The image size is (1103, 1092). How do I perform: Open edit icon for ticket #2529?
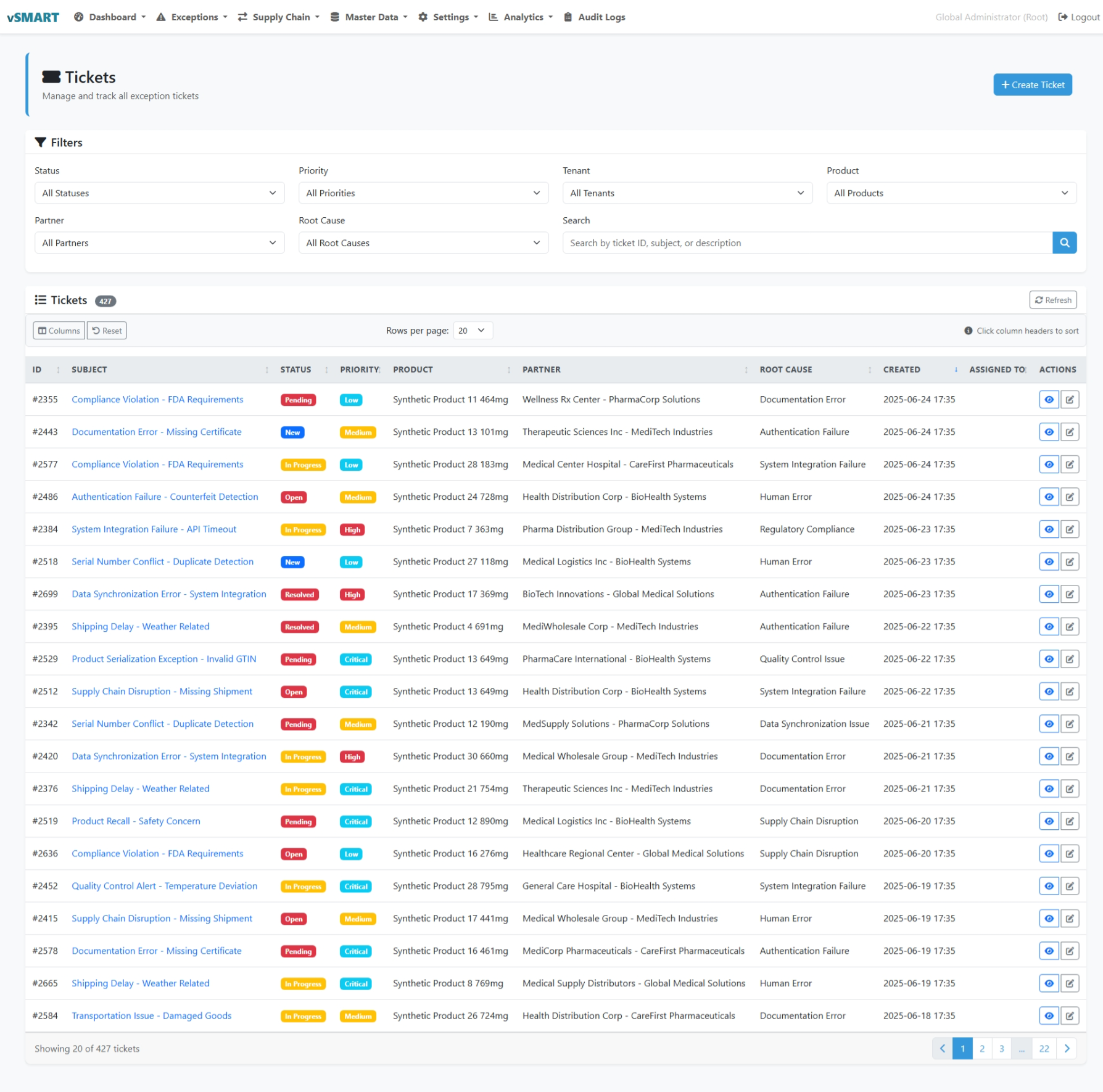[1070, 660]
